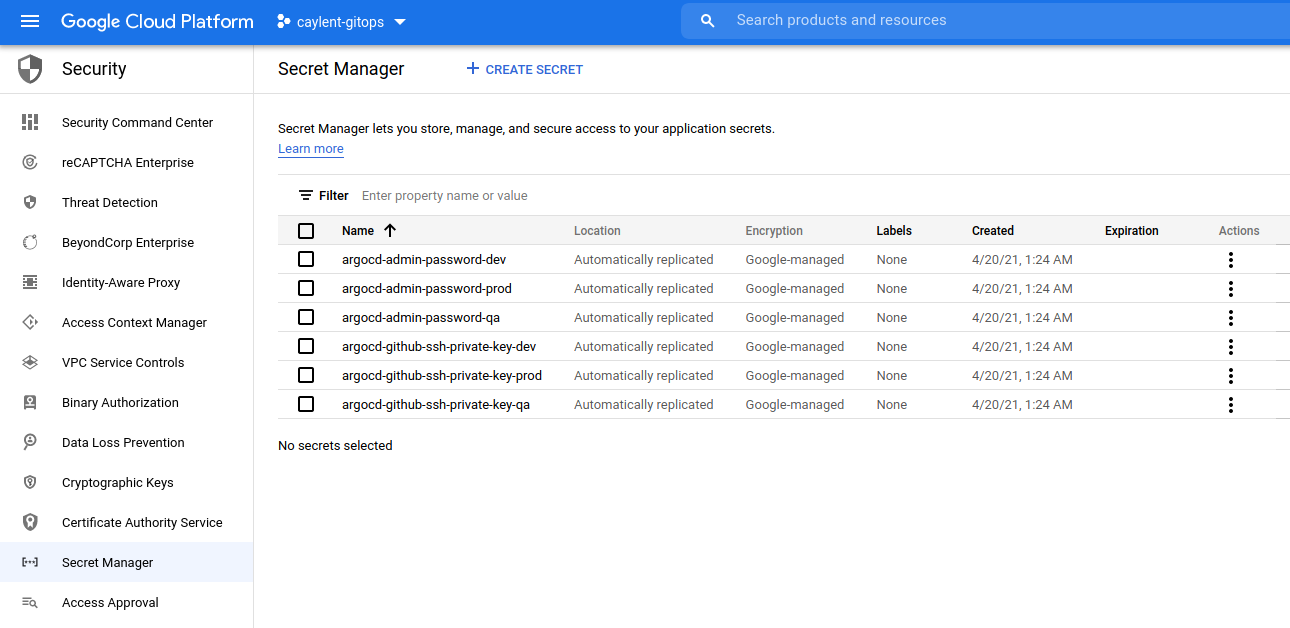
Task: Open the caylent-gitops project dropdown
Action: tap(341, 22)
